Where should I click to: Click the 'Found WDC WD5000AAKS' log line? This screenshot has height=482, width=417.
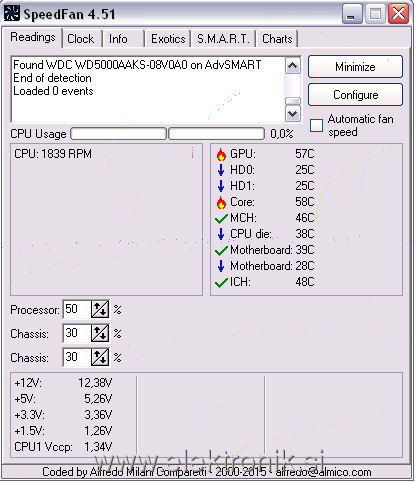click(137, 65)
